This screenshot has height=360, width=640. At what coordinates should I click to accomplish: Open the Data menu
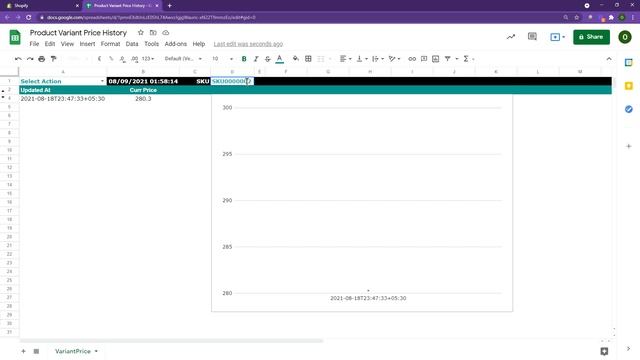point(132,44)
